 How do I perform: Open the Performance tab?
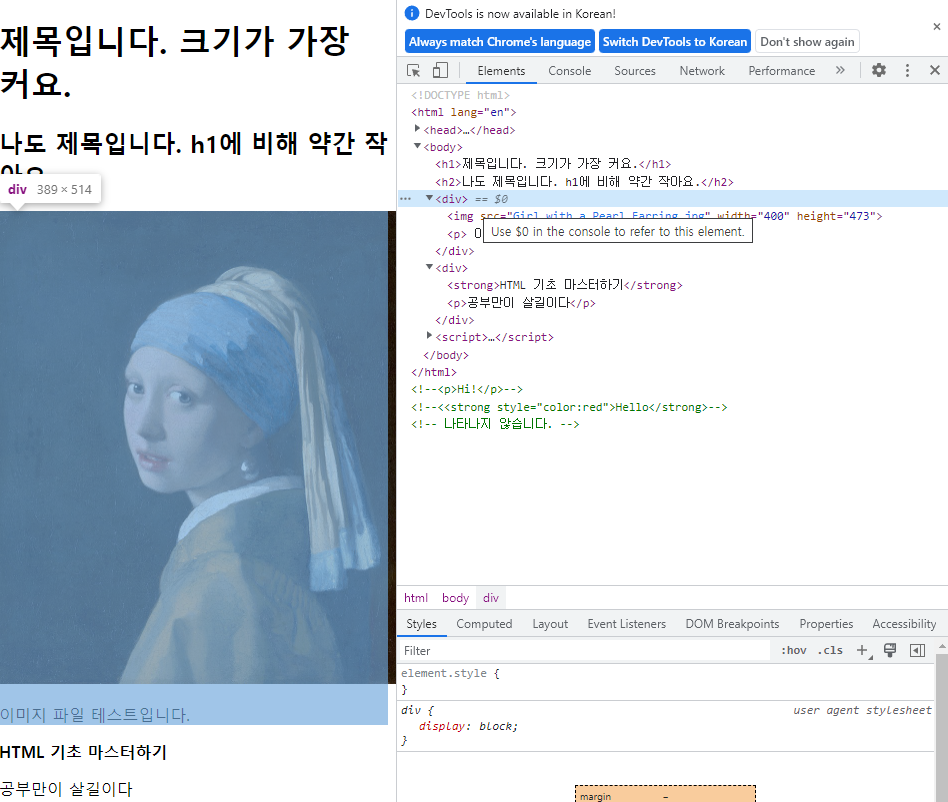tap(782, 71)
